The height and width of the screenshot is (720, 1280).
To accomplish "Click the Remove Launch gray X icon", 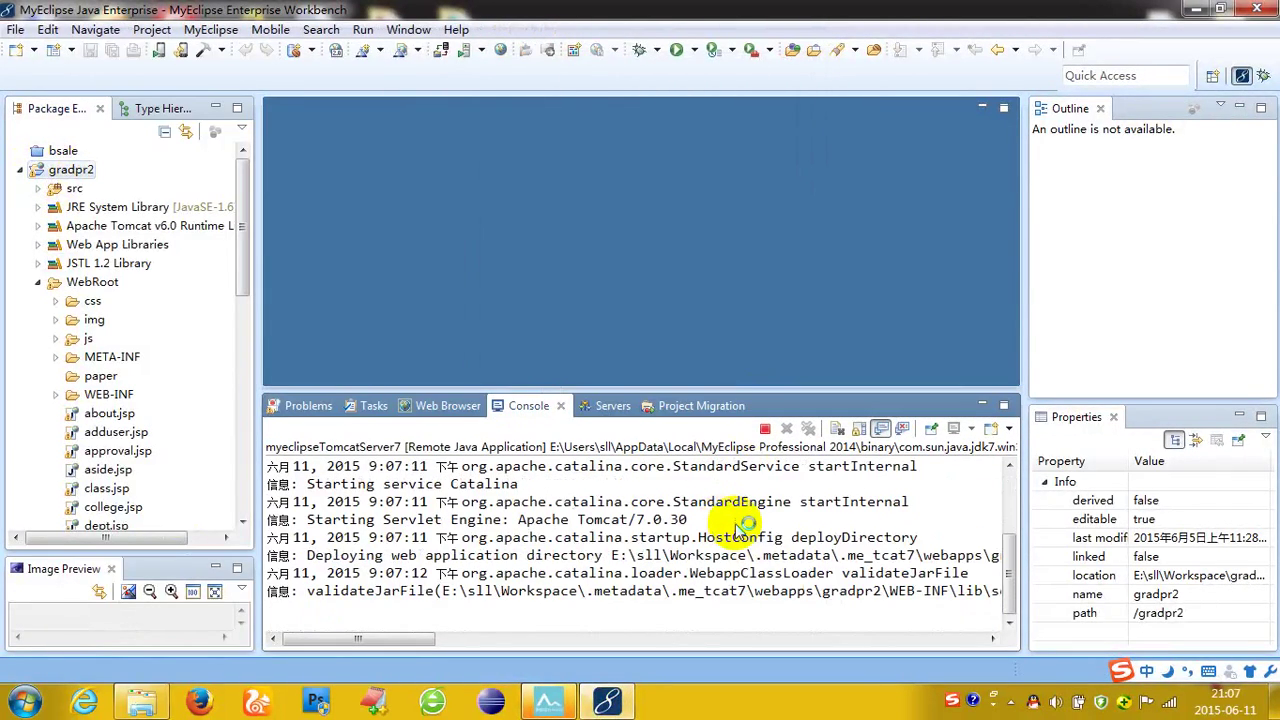I will pyautogui.click(x=787, y=429).
